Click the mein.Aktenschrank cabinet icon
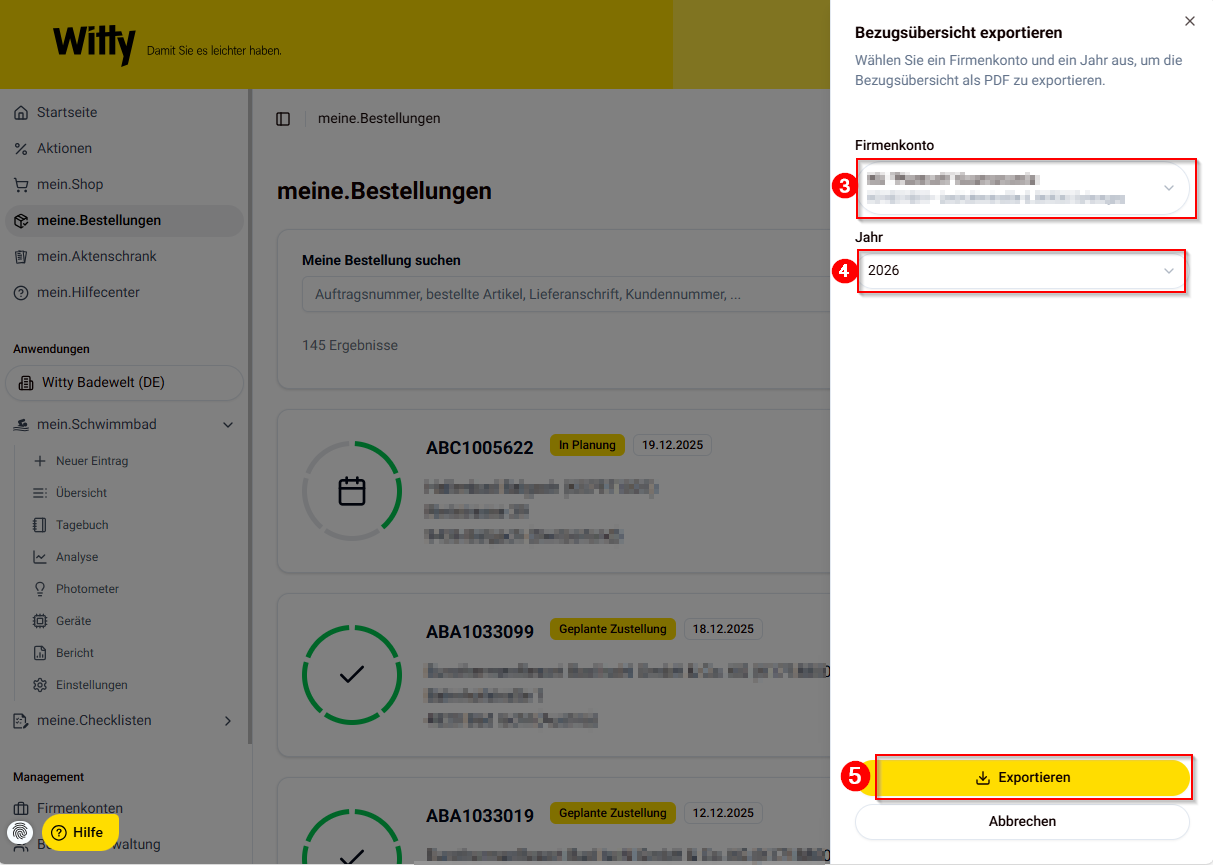The image size is (1213, 865). [x=21, y=257]
